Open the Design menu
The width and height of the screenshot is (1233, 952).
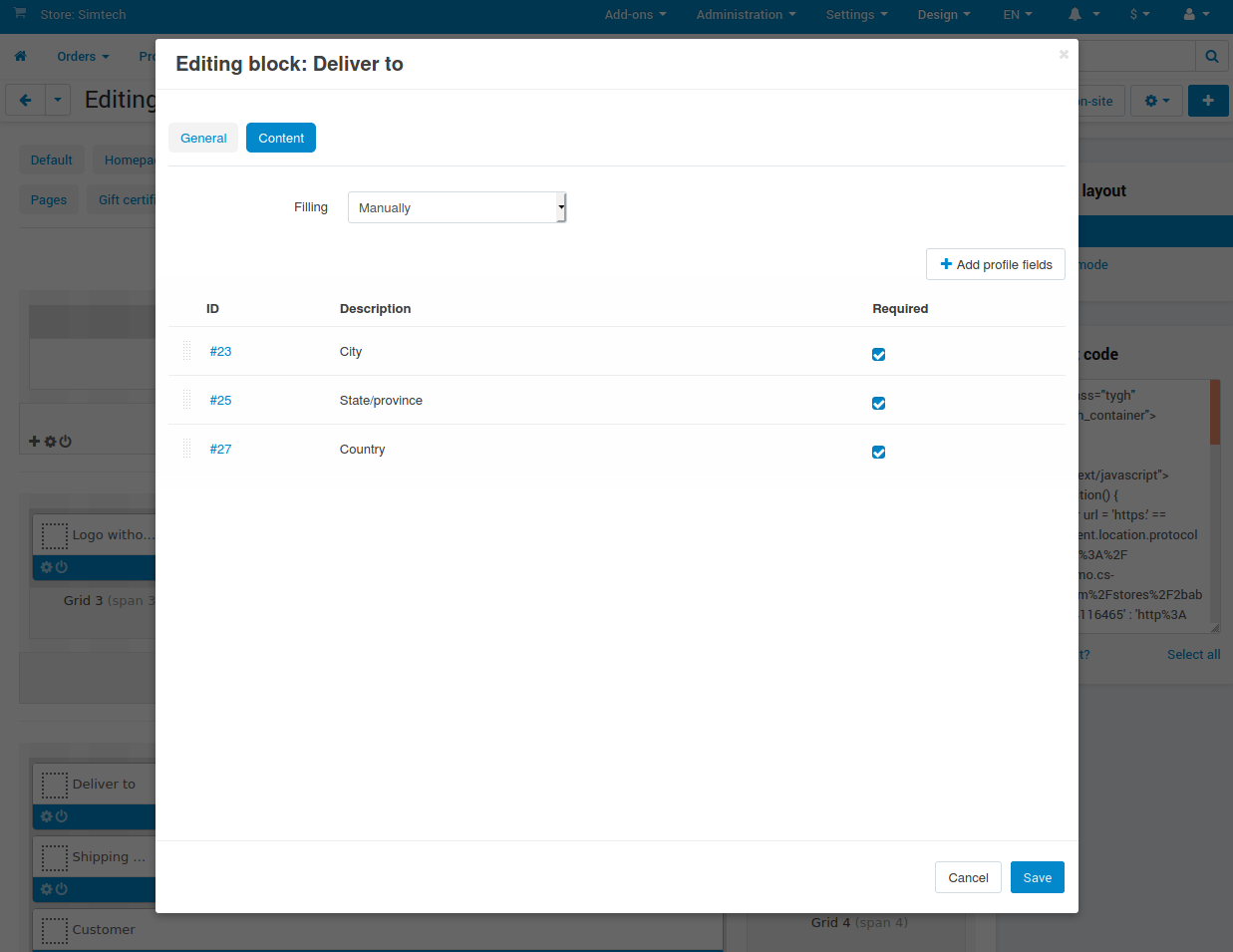tap(944, 15)
